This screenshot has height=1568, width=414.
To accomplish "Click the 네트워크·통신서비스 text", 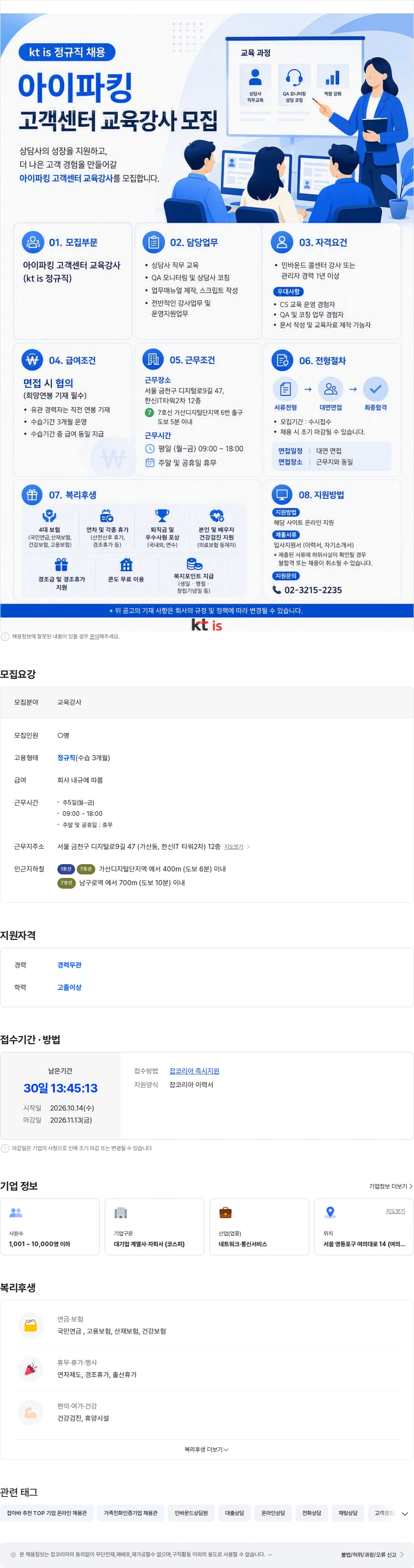I will click(243, 1244).
